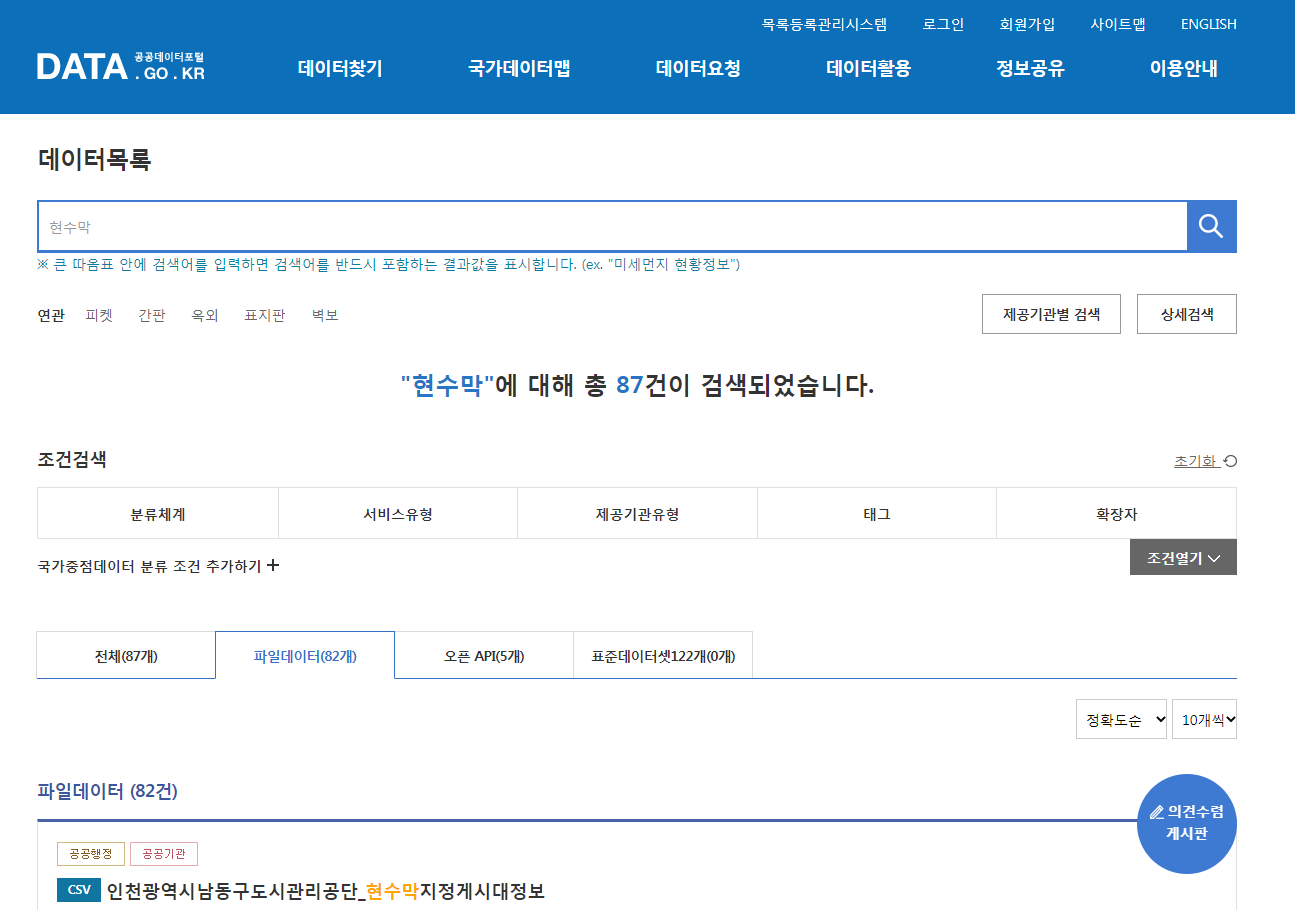Open the 이용안내 main menu

click(1184, 69)
